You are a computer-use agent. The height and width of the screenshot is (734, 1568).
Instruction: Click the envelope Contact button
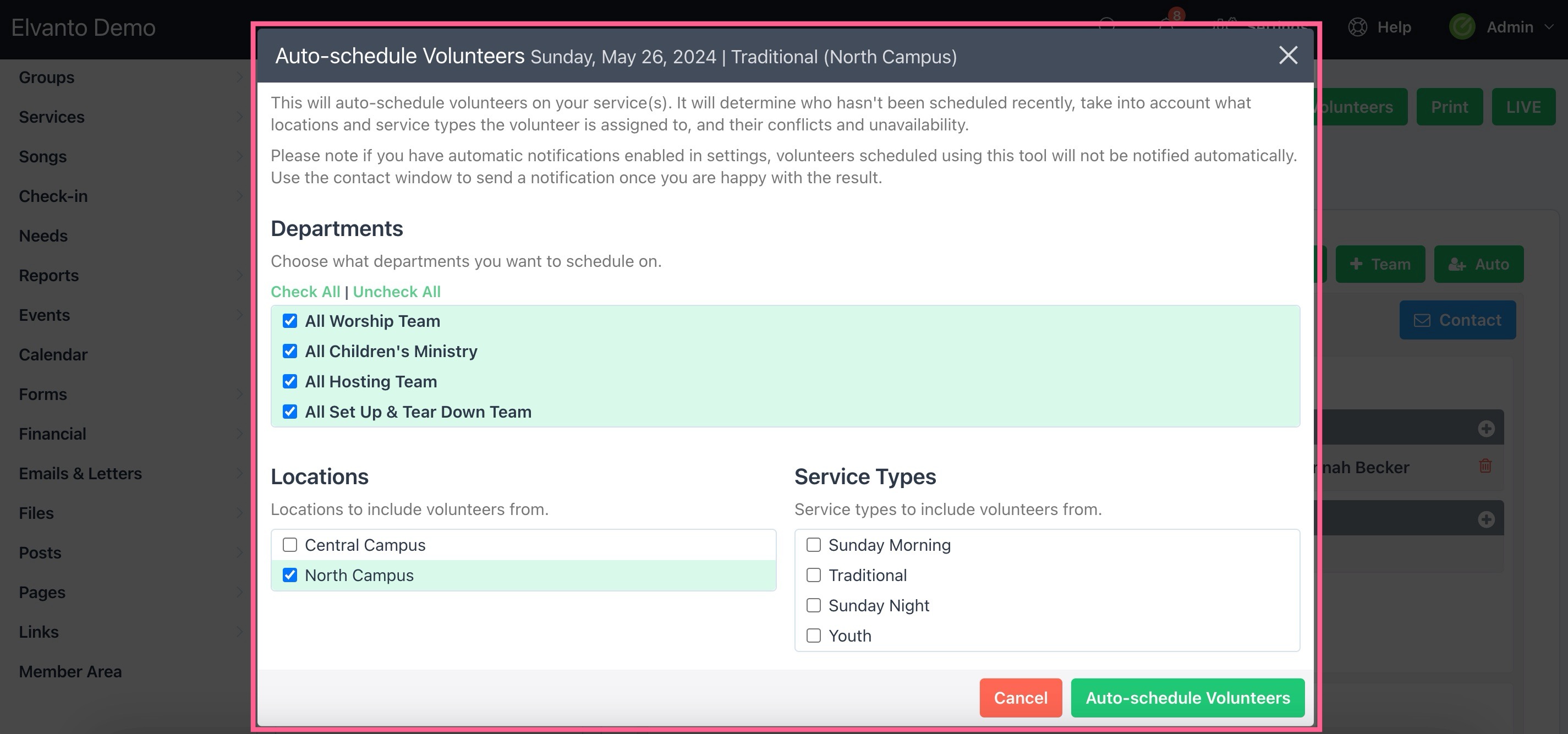[x=1457, y=320]
